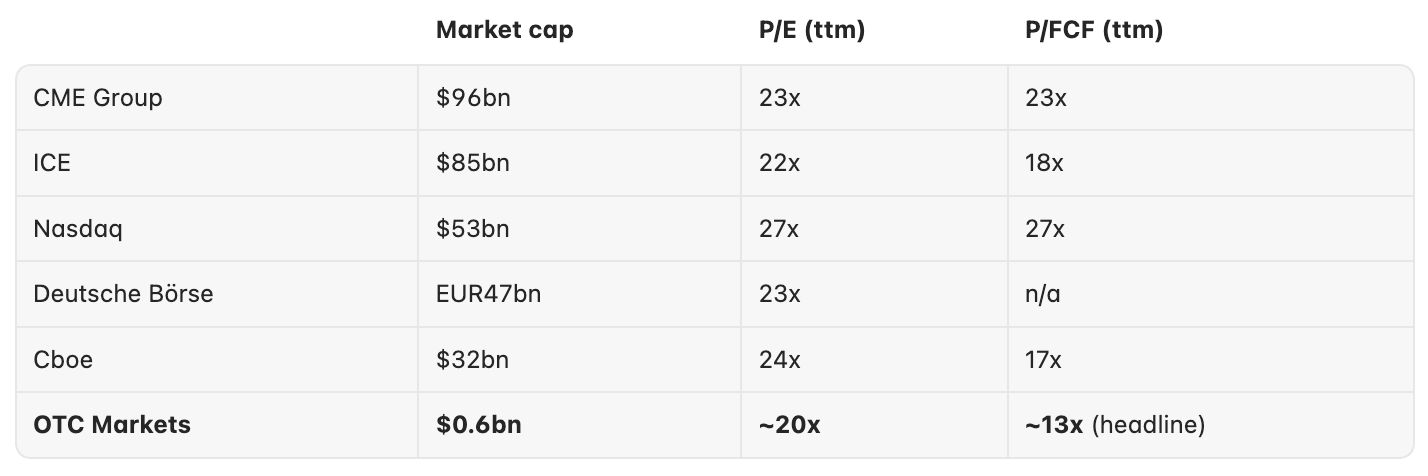Click the Market cap column header
Viewport: 1428px width, 476px height.
(x=505, y=31)
